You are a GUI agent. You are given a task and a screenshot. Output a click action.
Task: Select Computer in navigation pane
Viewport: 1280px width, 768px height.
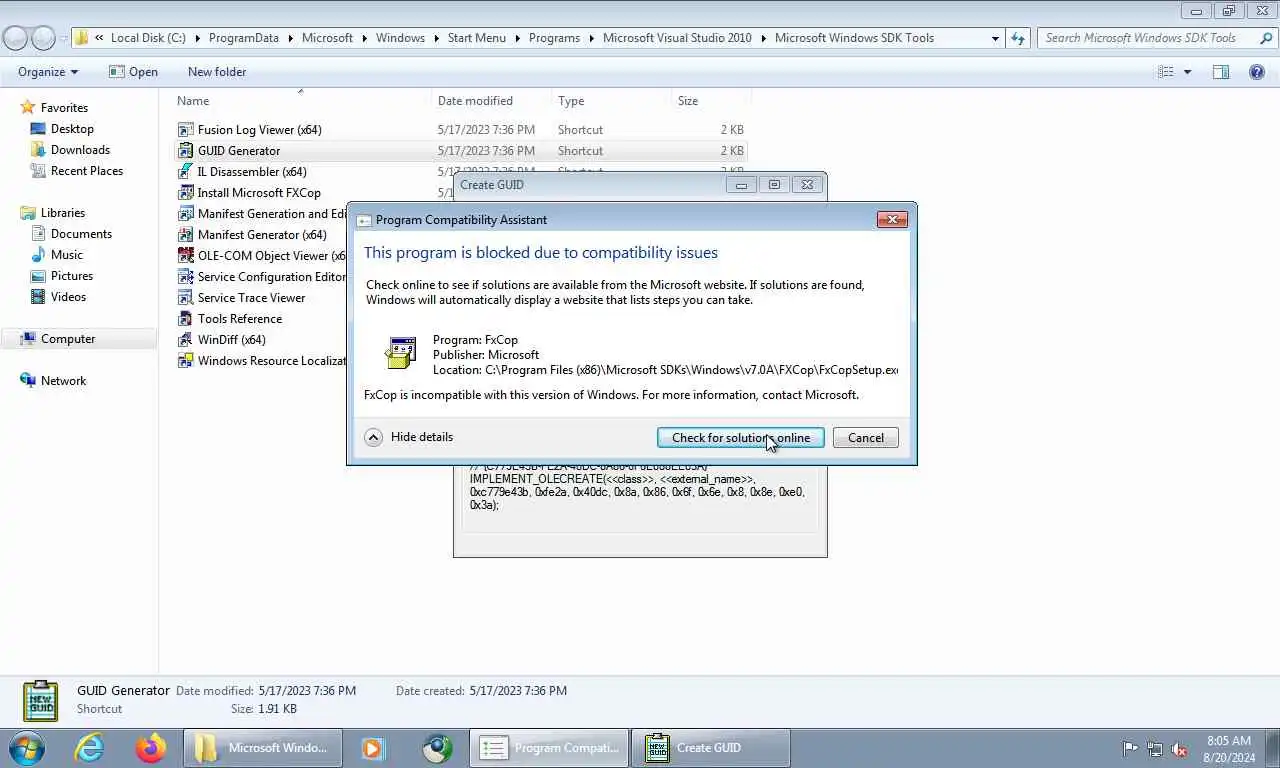click(x=68, y=339)
